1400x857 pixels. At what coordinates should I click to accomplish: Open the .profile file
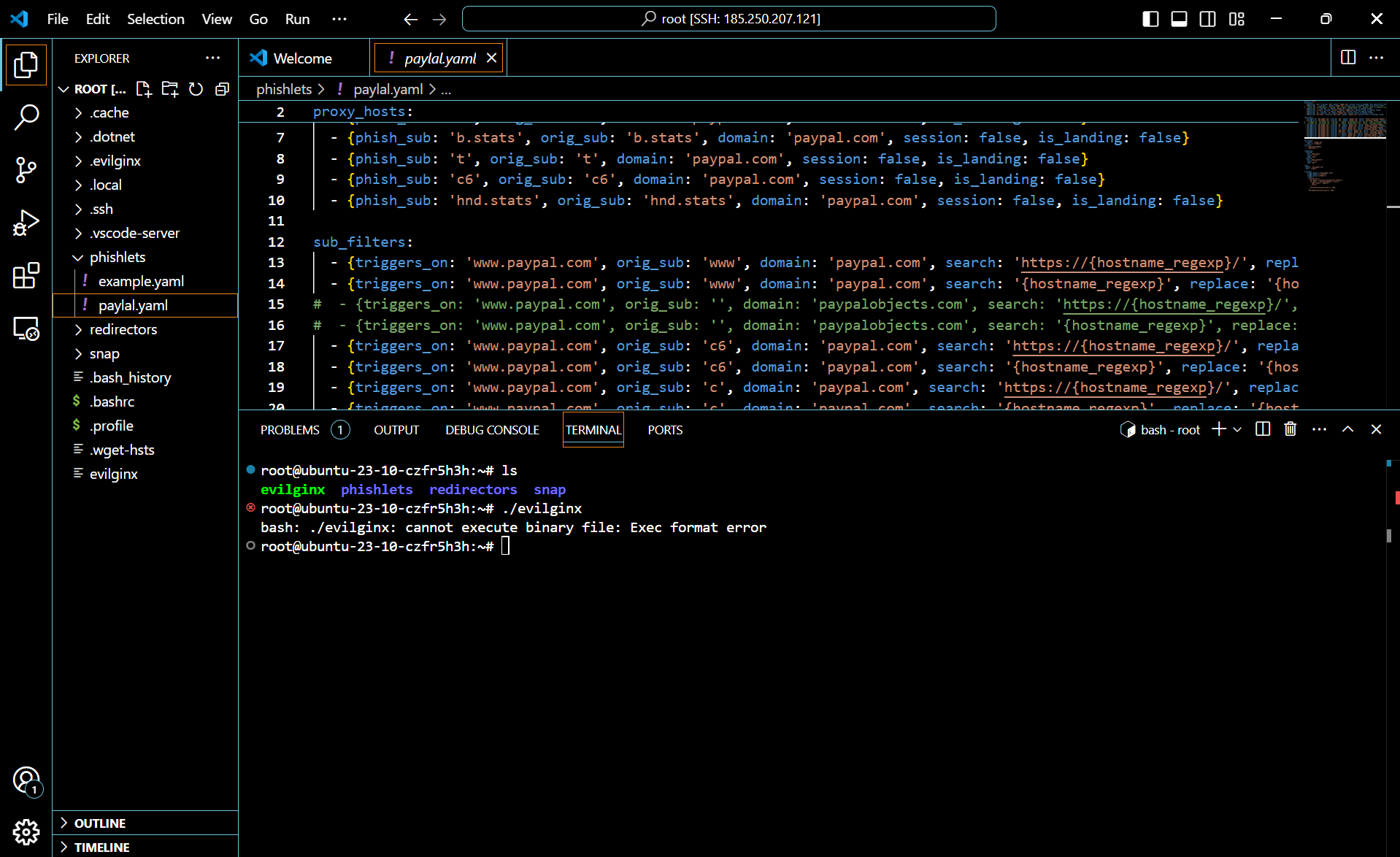click(x=145, y=426)
